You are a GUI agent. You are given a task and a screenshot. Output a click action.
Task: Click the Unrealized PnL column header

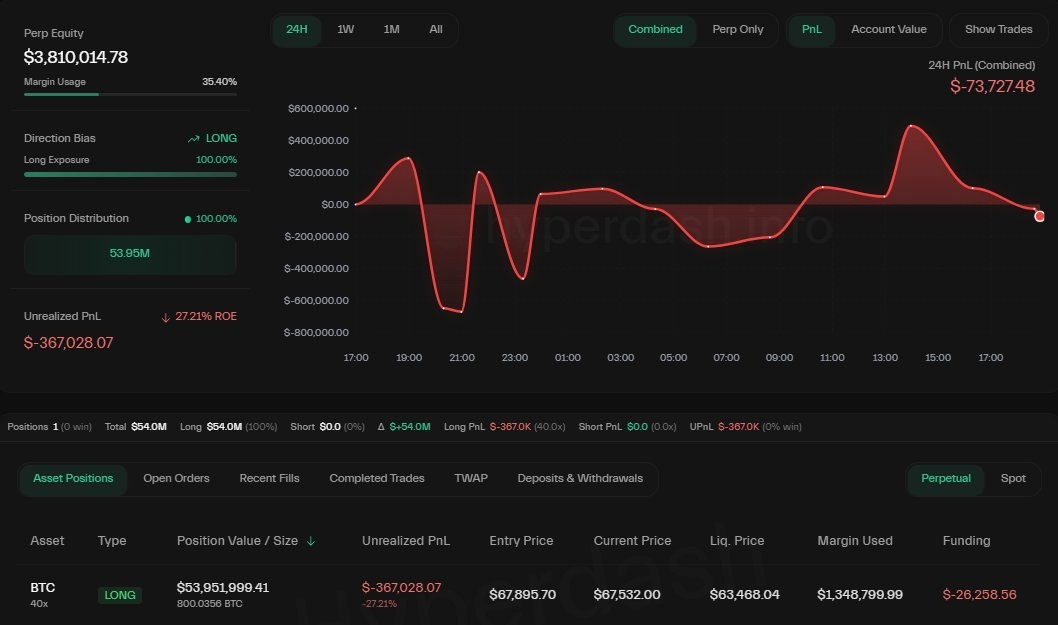pos(406,541)
